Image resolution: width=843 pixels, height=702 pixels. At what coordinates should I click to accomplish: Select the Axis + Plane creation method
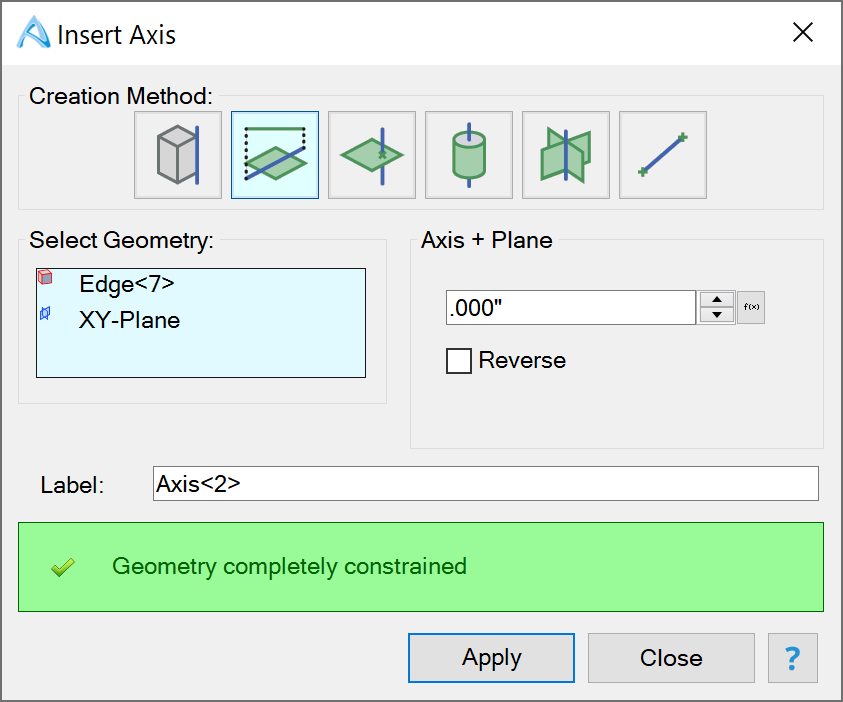(x=275, y=155)
